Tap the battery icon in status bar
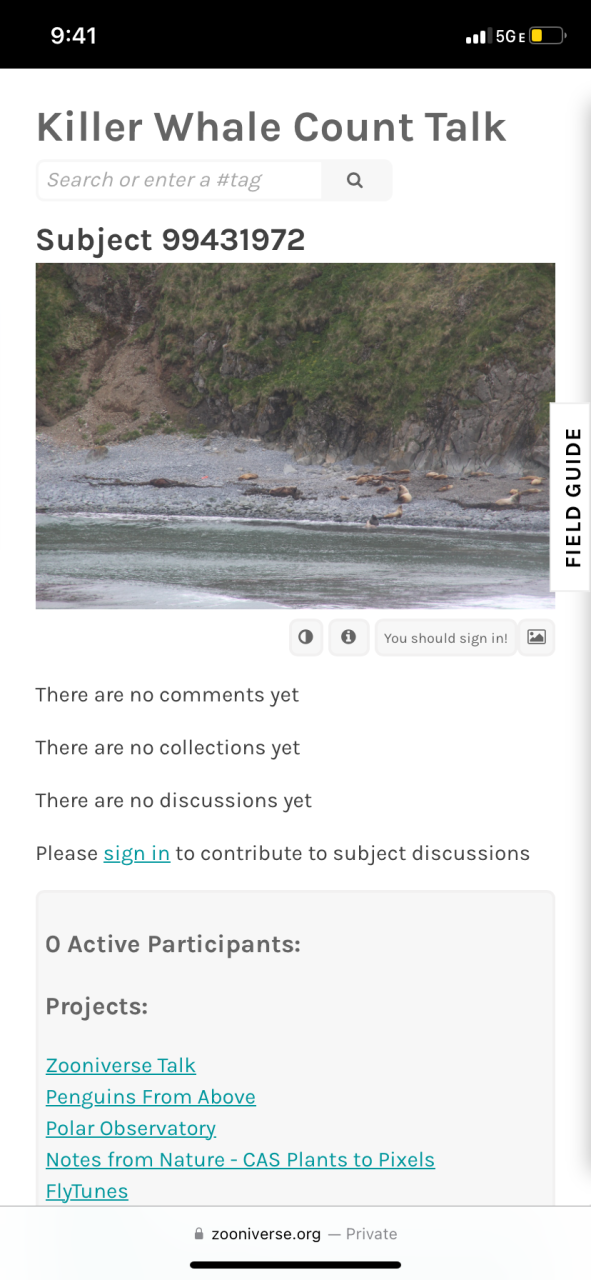The height and width of the screenshot is (1280, 591). point(548,36)
